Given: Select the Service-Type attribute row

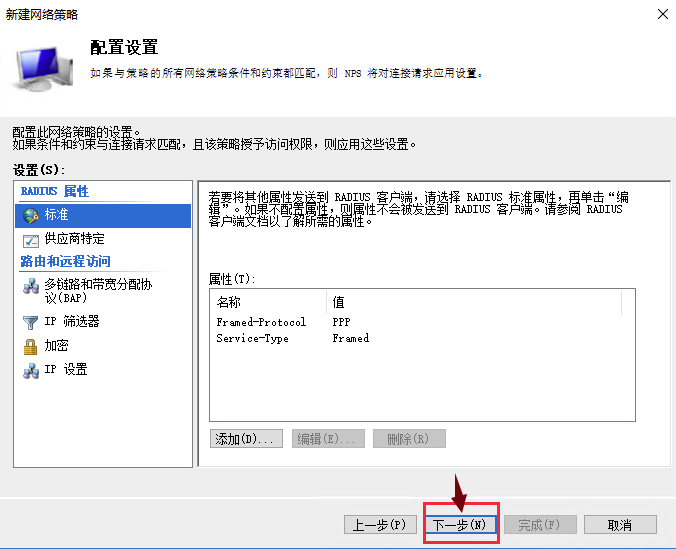Looking at the screenshot, I should (252, 339).
